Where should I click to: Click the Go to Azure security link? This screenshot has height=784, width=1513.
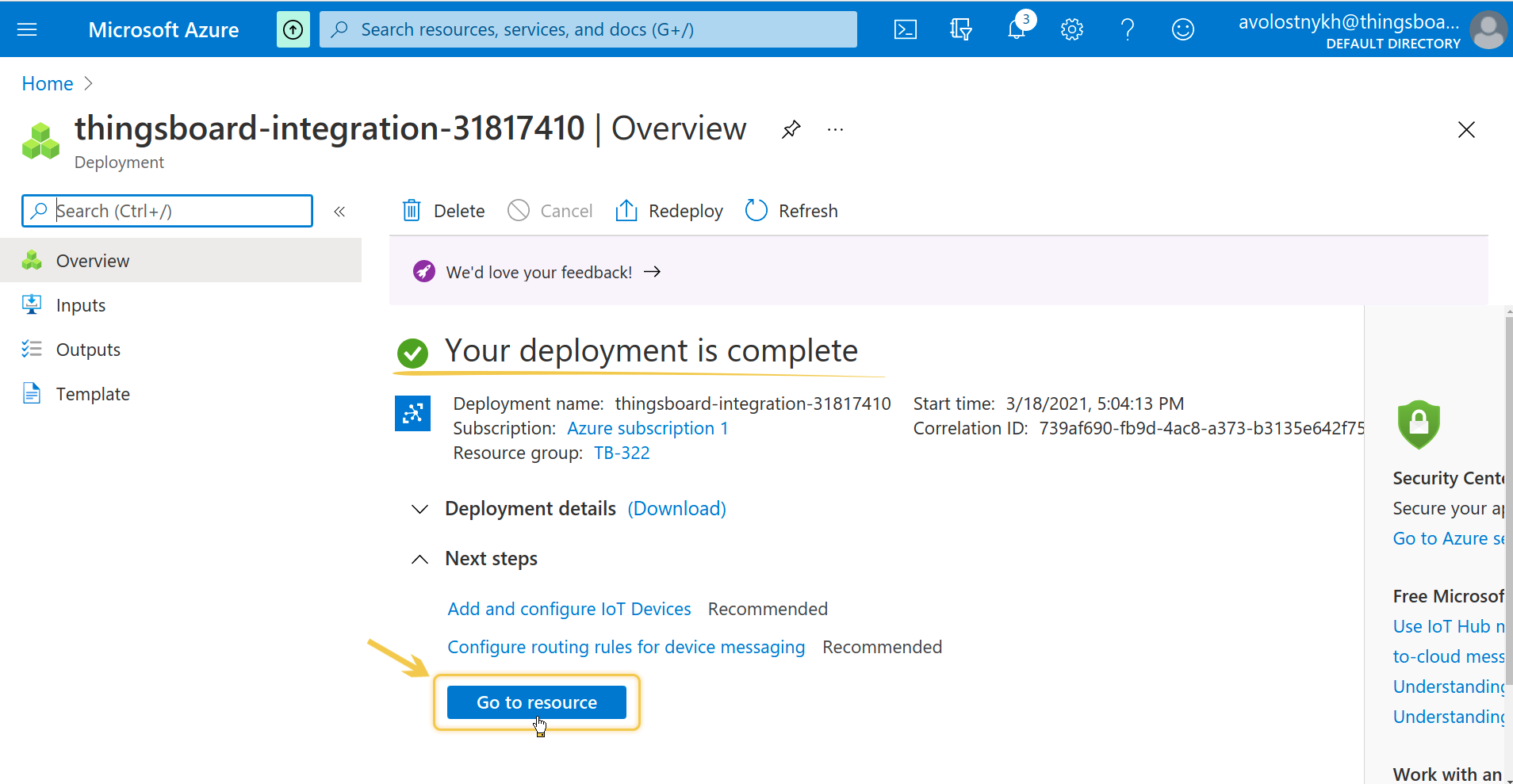pos(1449,538)
